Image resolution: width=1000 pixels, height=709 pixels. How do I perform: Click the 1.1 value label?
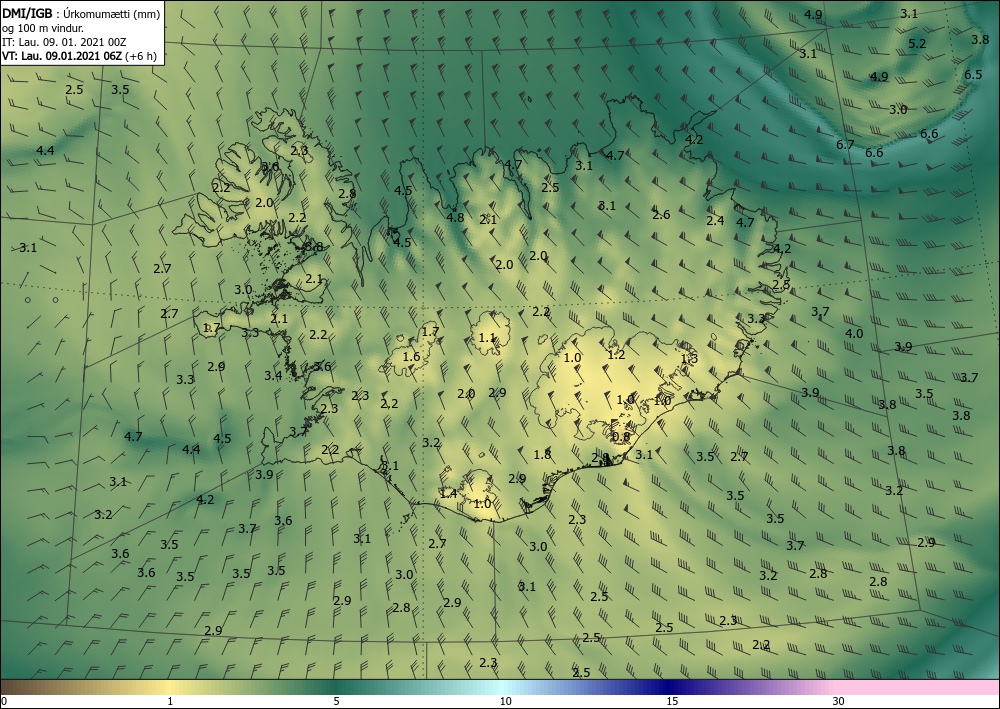pyautogui.click(x=487, y=337)
